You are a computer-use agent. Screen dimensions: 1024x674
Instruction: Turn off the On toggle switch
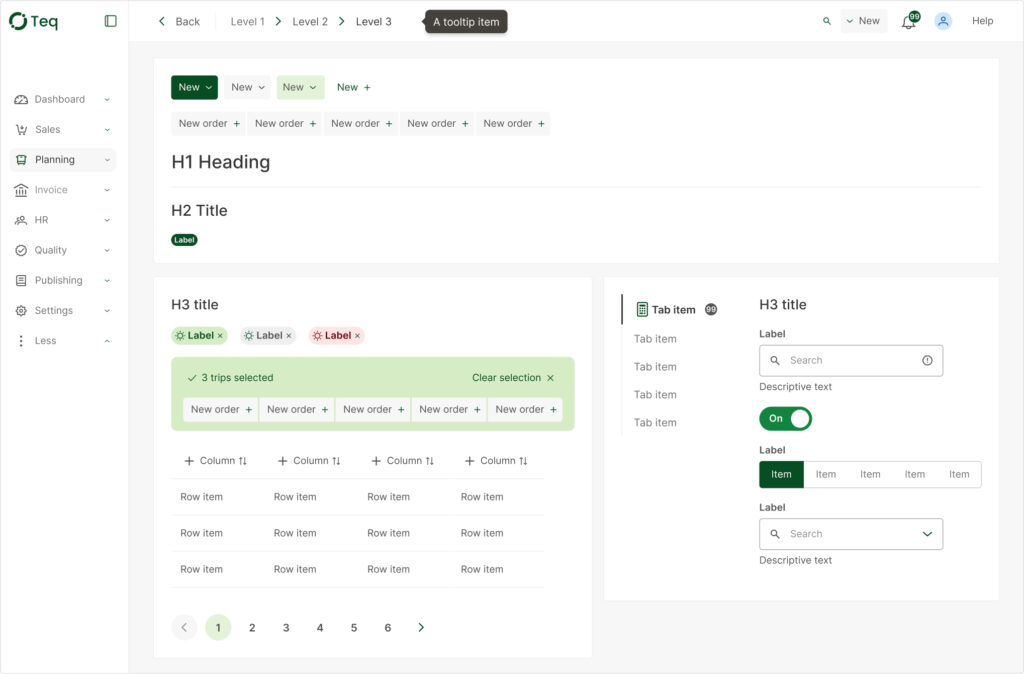point(786,419)
